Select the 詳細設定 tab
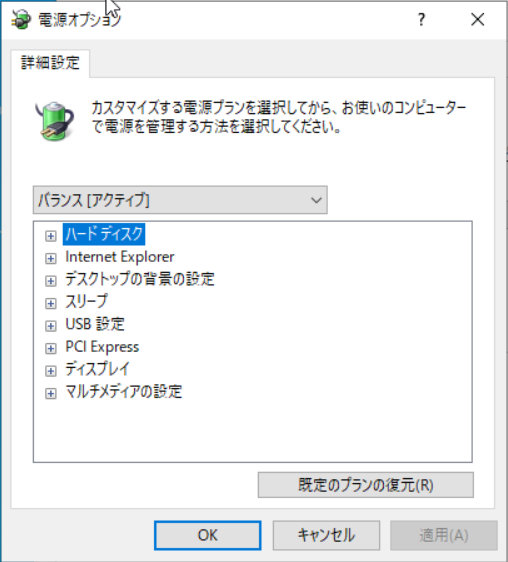 pyautogui.click(x=50, y=63)
